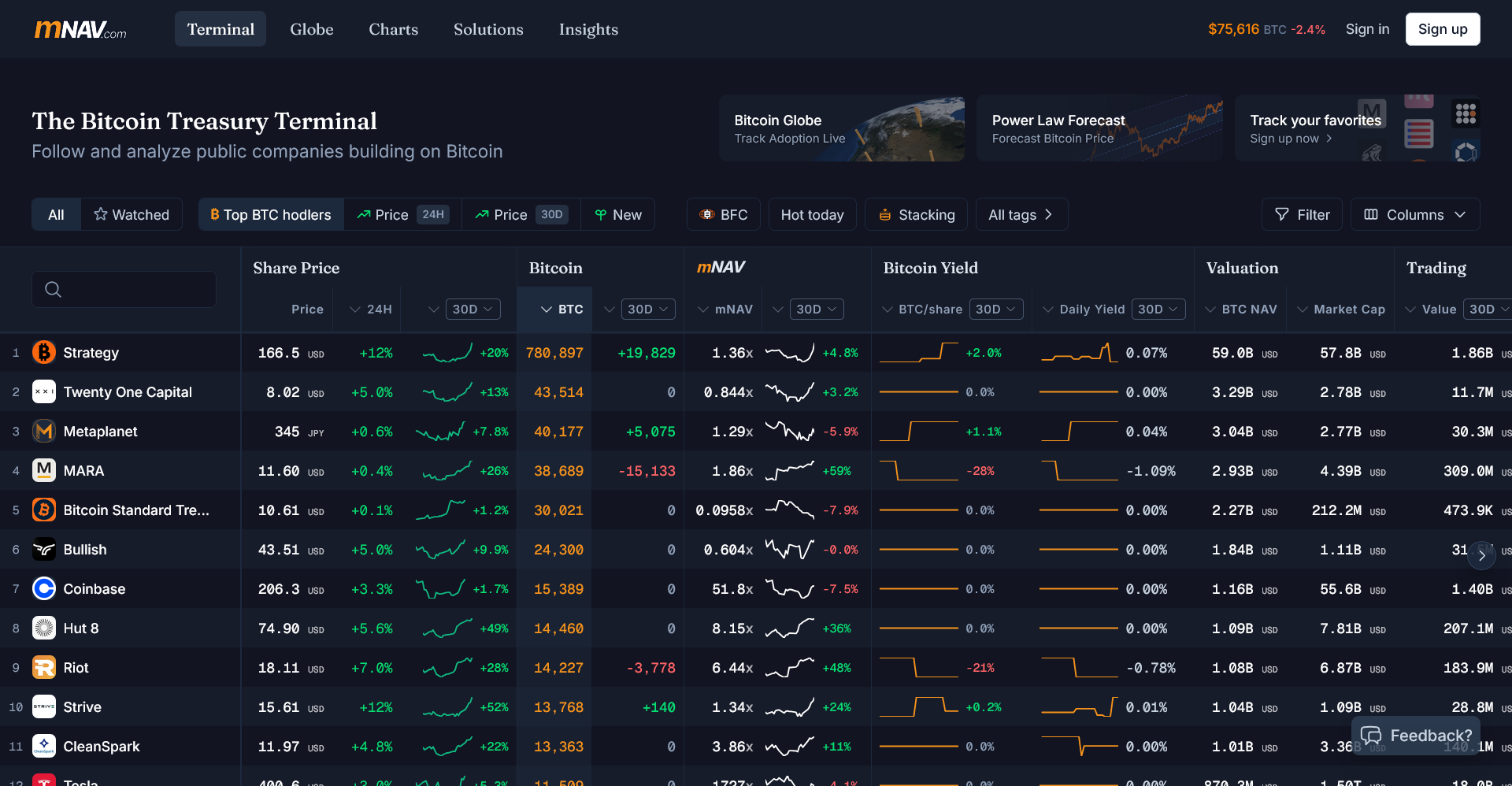
Task: Switch to the Charts tab
Action: click(393, 29)
